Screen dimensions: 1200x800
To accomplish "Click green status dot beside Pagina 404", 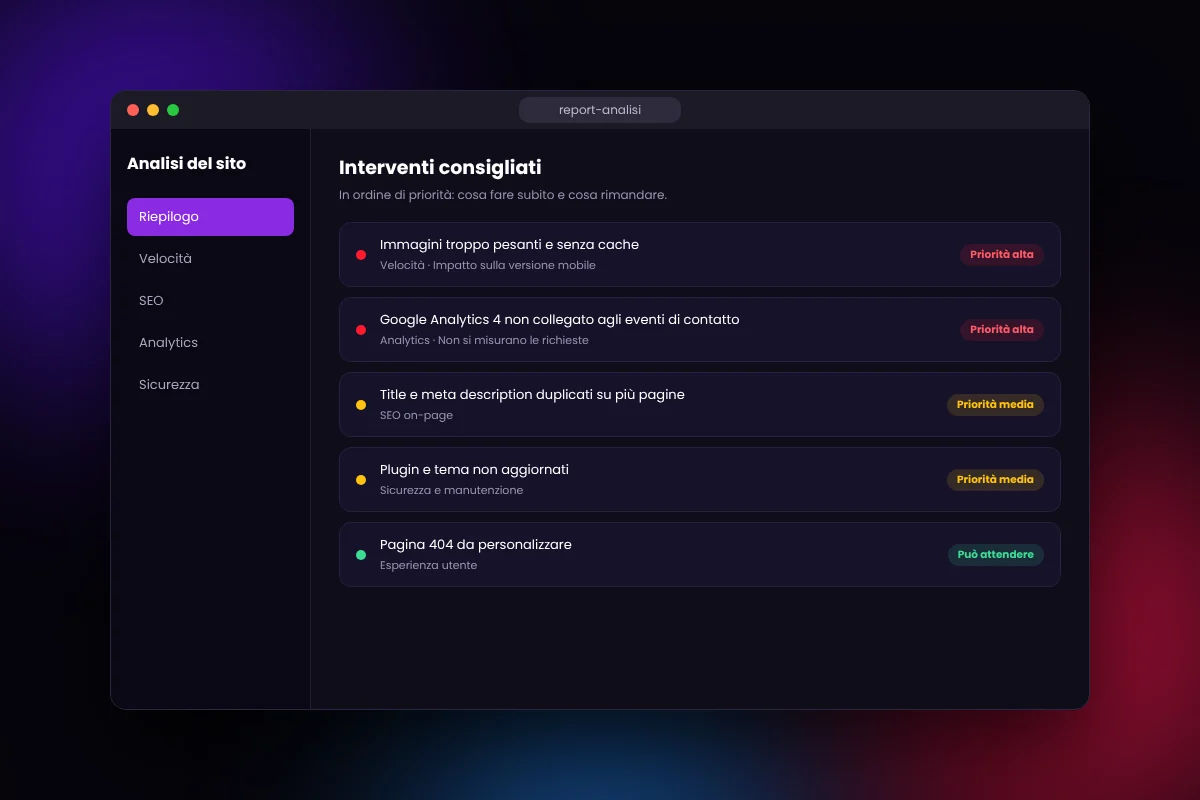I will point(361,555).
